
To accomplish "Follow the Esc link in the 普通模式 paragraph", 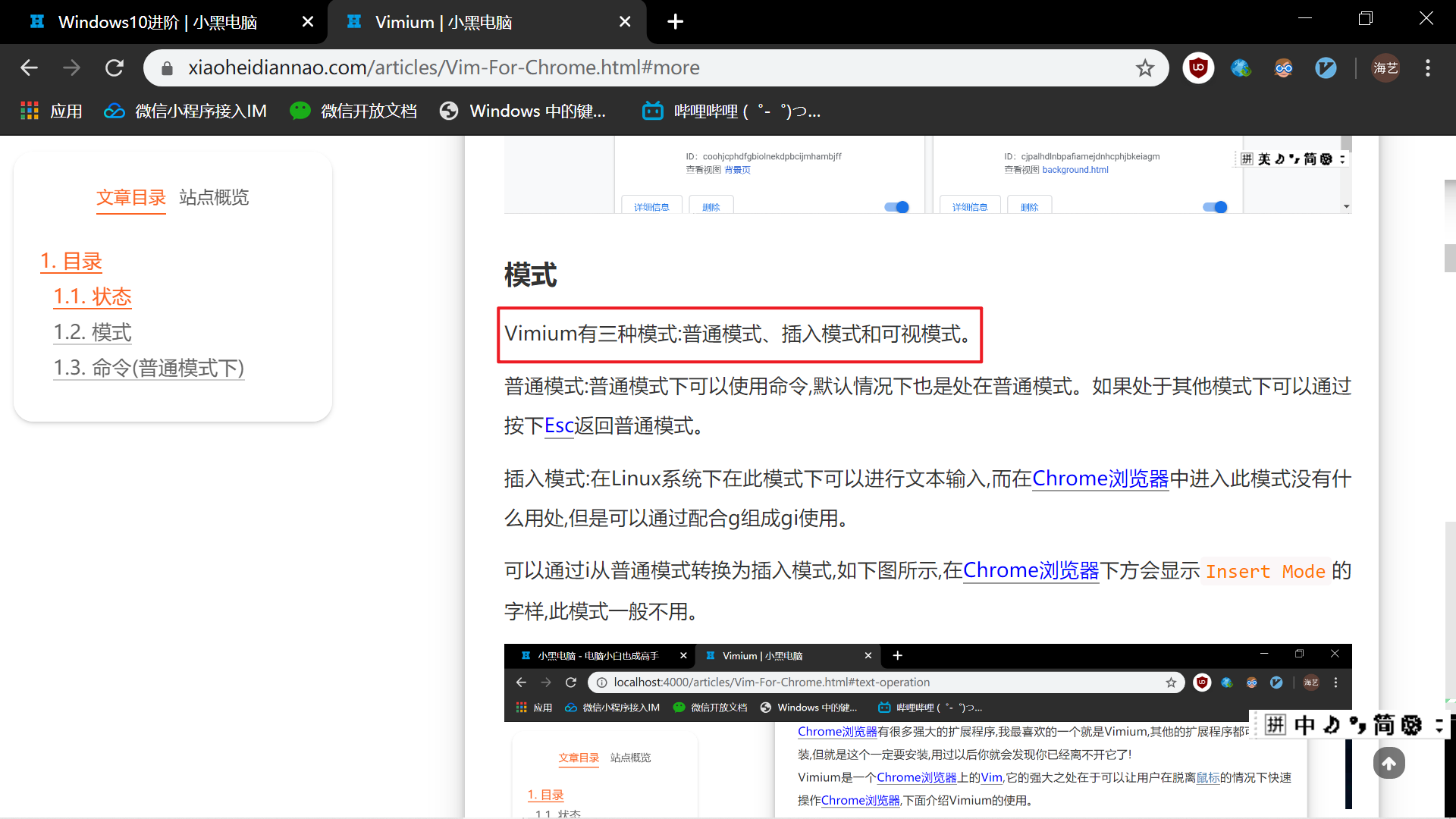I will [x=559, y=426].
